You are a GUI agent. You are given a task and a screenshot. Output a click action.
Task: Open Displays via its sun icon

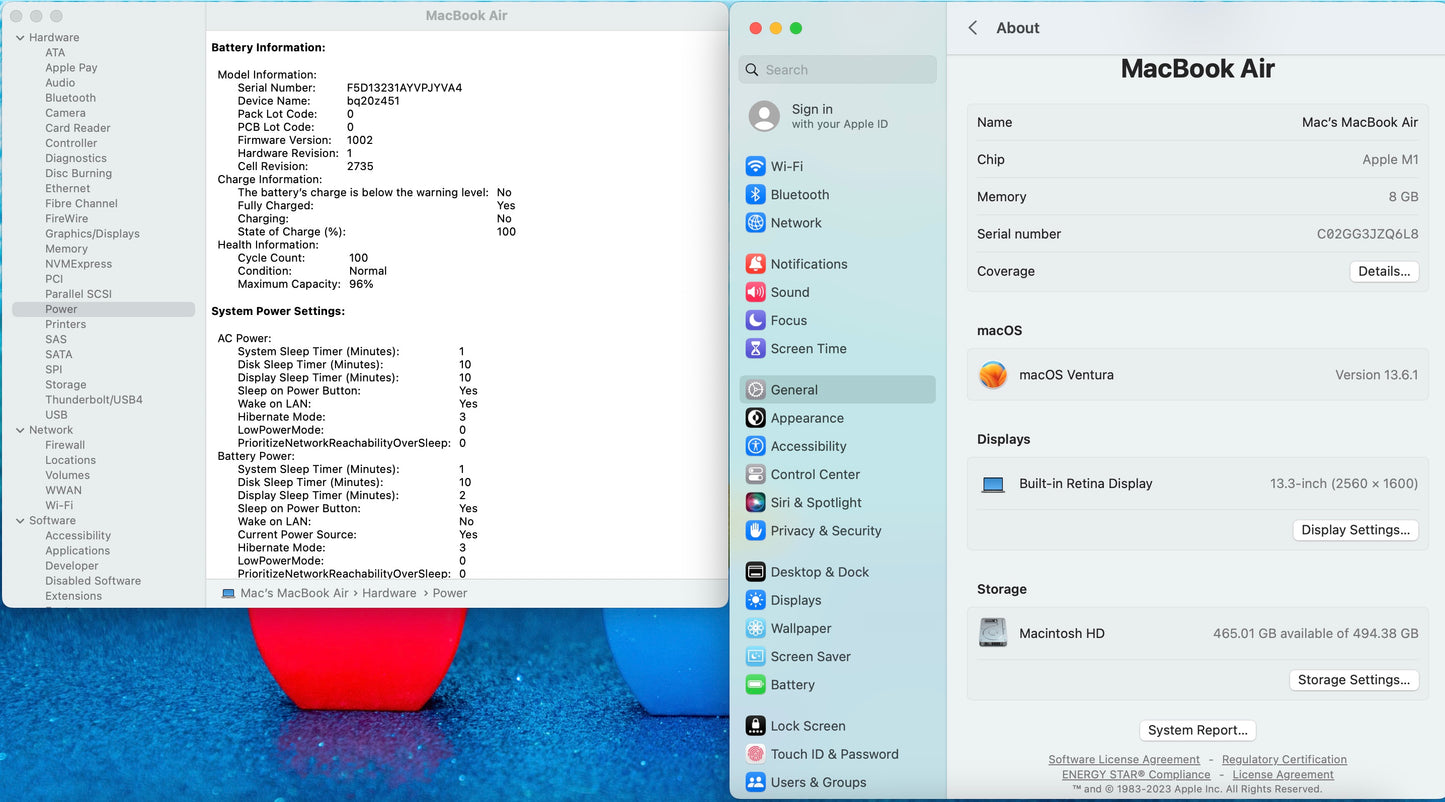pos(755,600)
